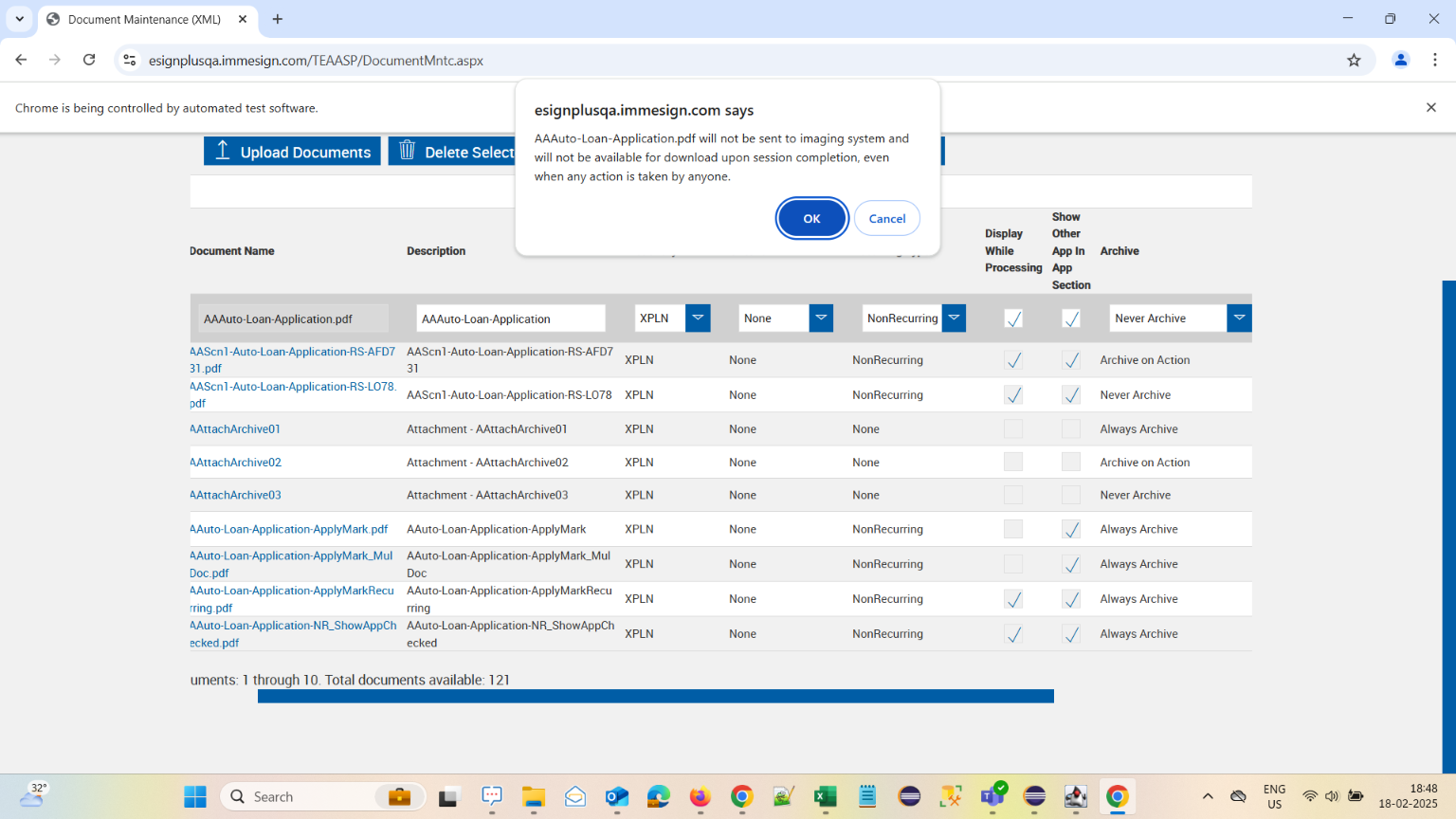Open File Explorer from taskbar
The width and height of the screenshot is (1456, 819).
(534, 797)
